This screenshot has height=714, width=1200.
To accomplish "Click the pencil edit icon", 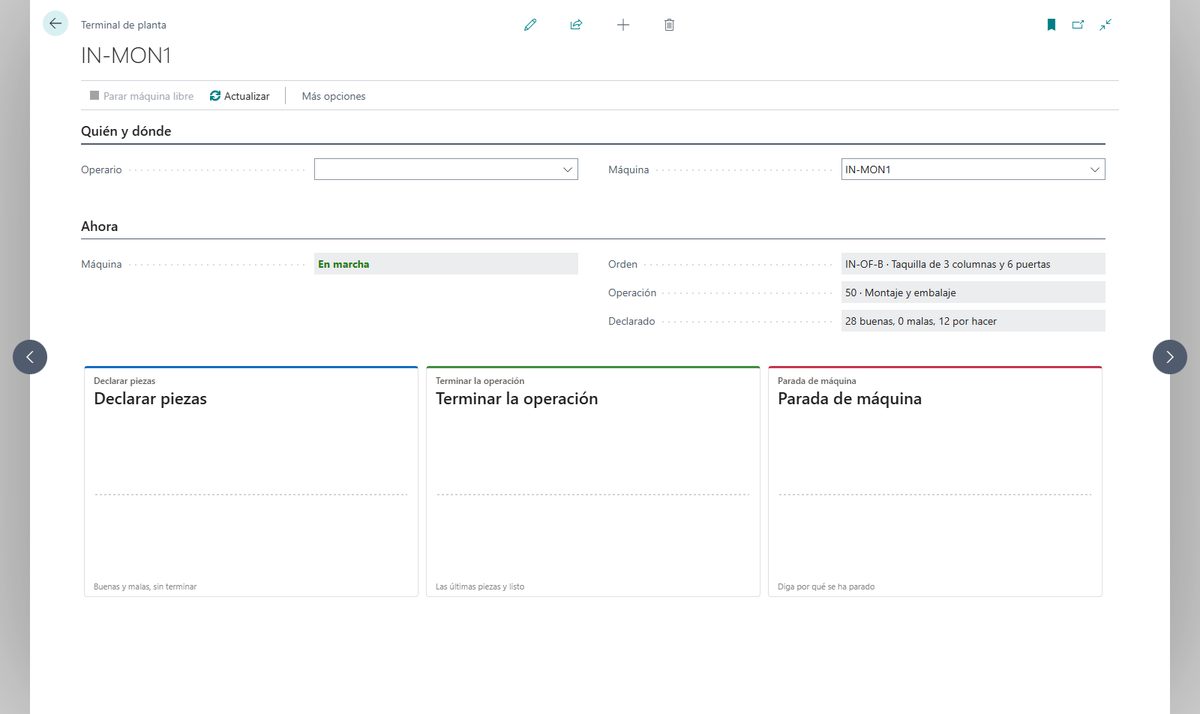I will tap(530, 25).
